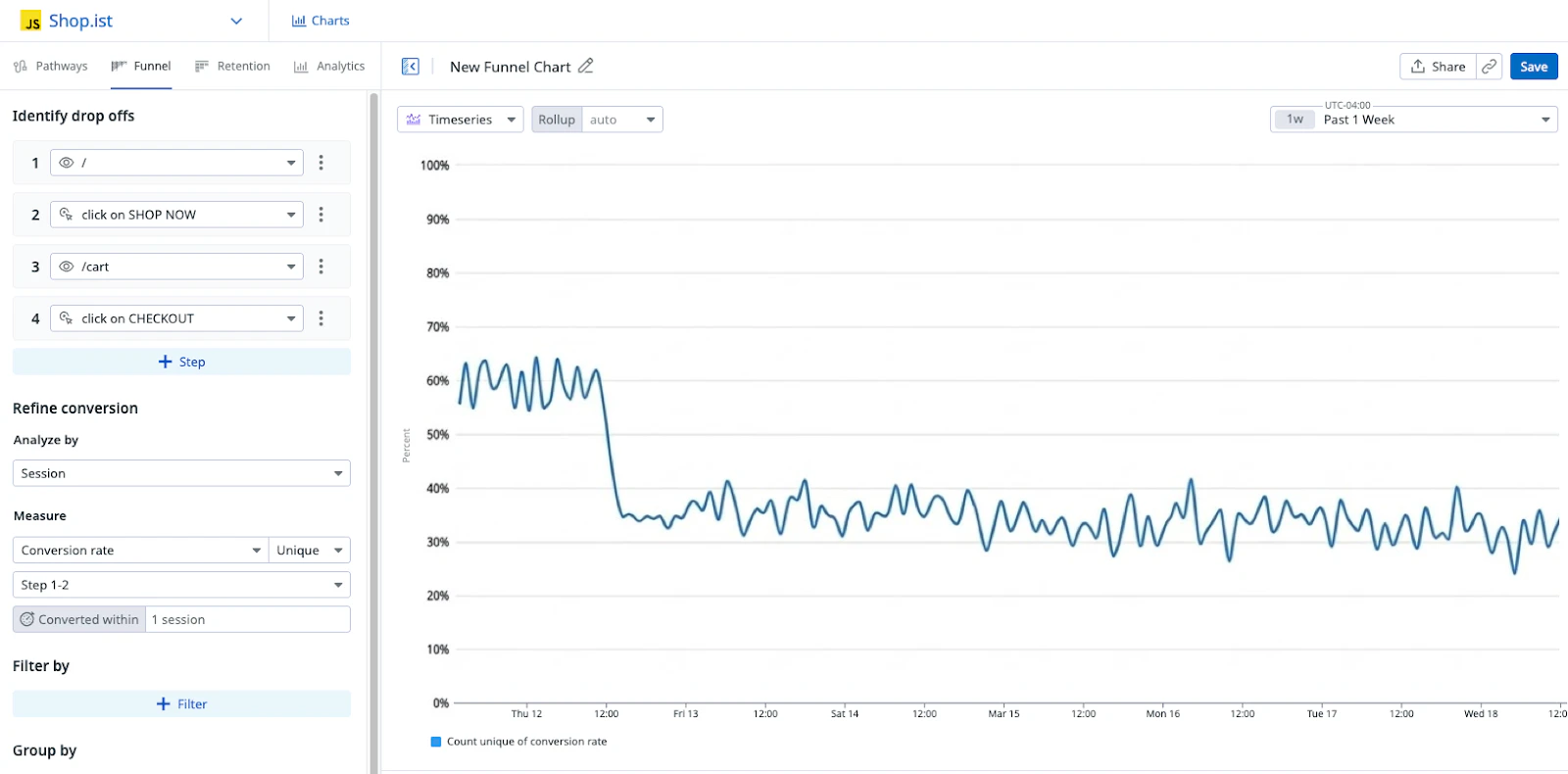1568x774 pixels.
Task: Expand the Timeseries visualization dropdown
Action: pos(460,120)
